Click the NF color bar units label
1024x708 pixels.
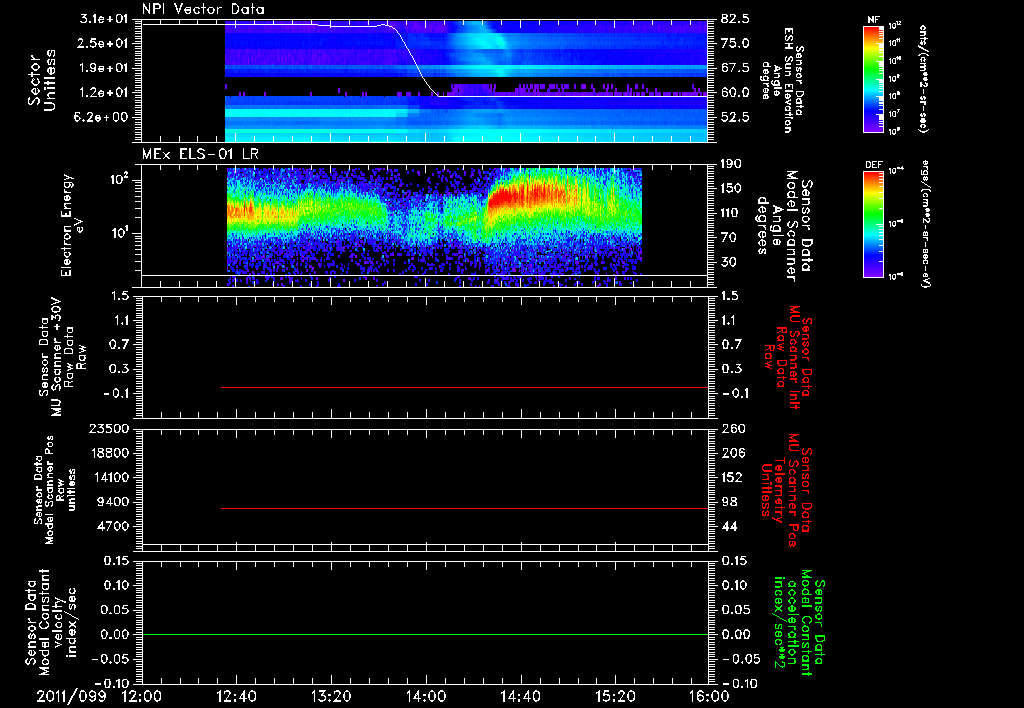(x=922, y=78)
